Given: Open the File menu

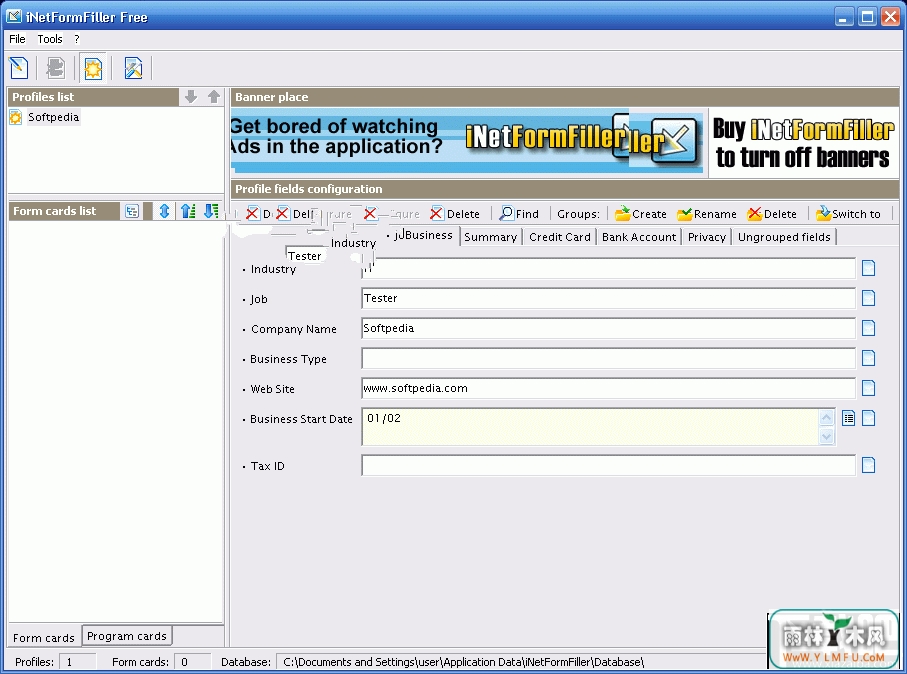Looking at the screenshot, I should tap(17, 39).
